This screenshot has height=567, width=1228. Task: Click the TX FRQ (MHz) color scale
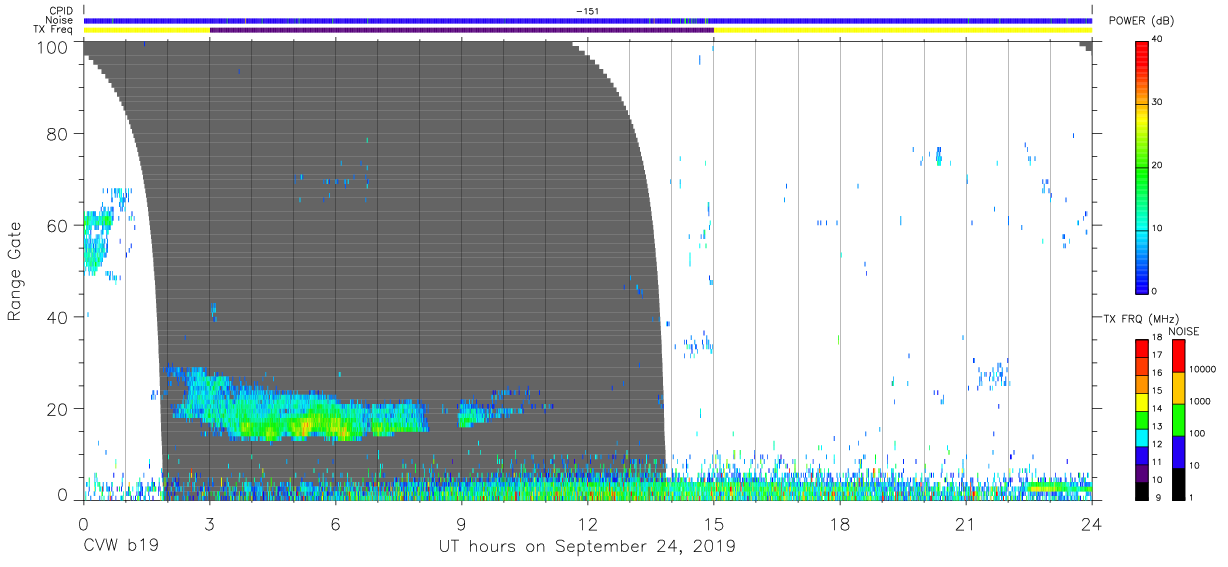tap(1142, 420)
